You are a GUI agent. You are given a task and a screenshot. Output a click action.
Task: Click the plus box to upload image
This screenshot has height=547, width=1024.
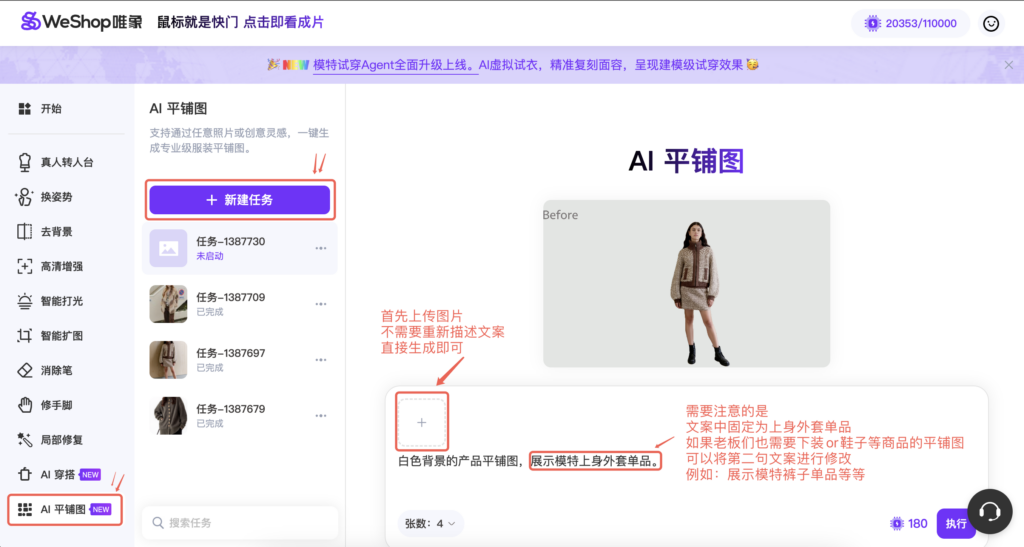[x=421, y=422]
